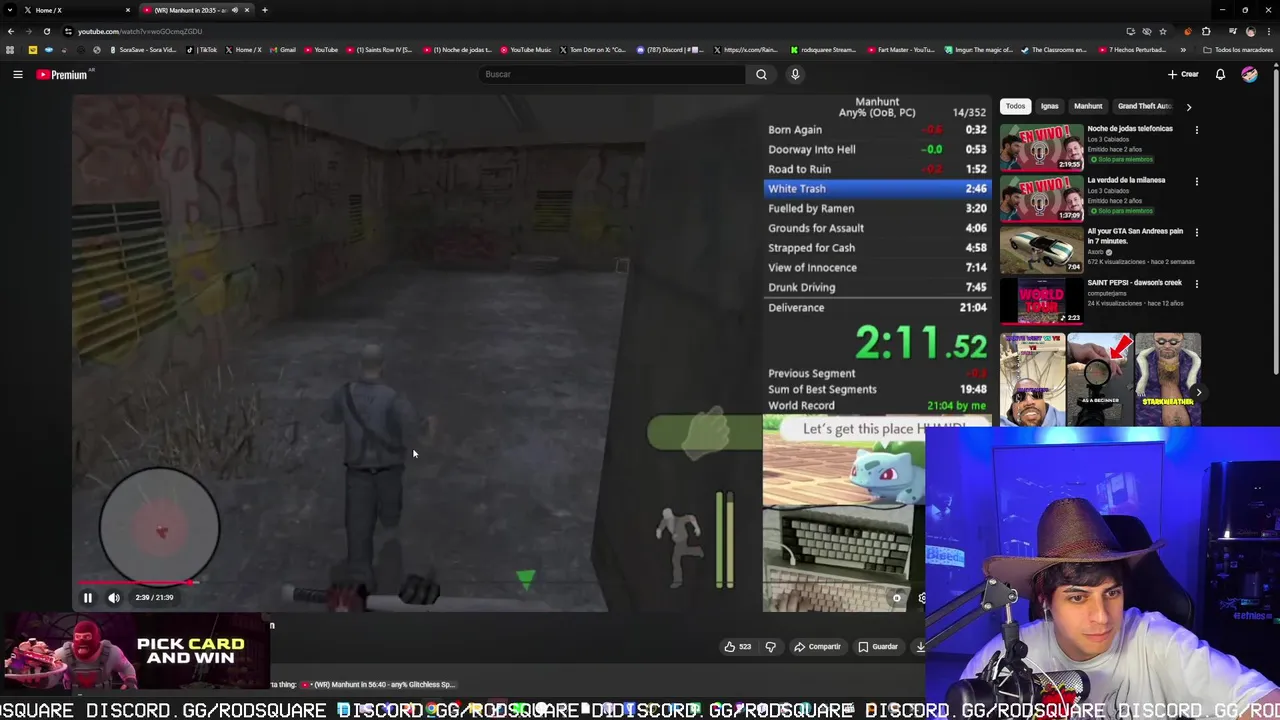Open the Shorts thumbnail with the red arrow
Screen dimensions: 1280x720
click(x=1099, y=379)
